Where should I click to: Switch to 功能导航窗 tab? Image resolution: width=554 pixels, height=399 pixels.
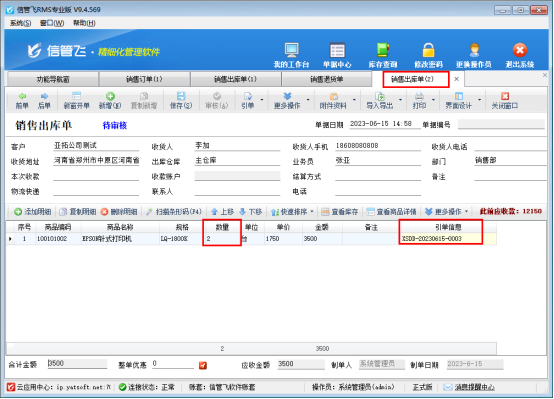click(53, 79)
